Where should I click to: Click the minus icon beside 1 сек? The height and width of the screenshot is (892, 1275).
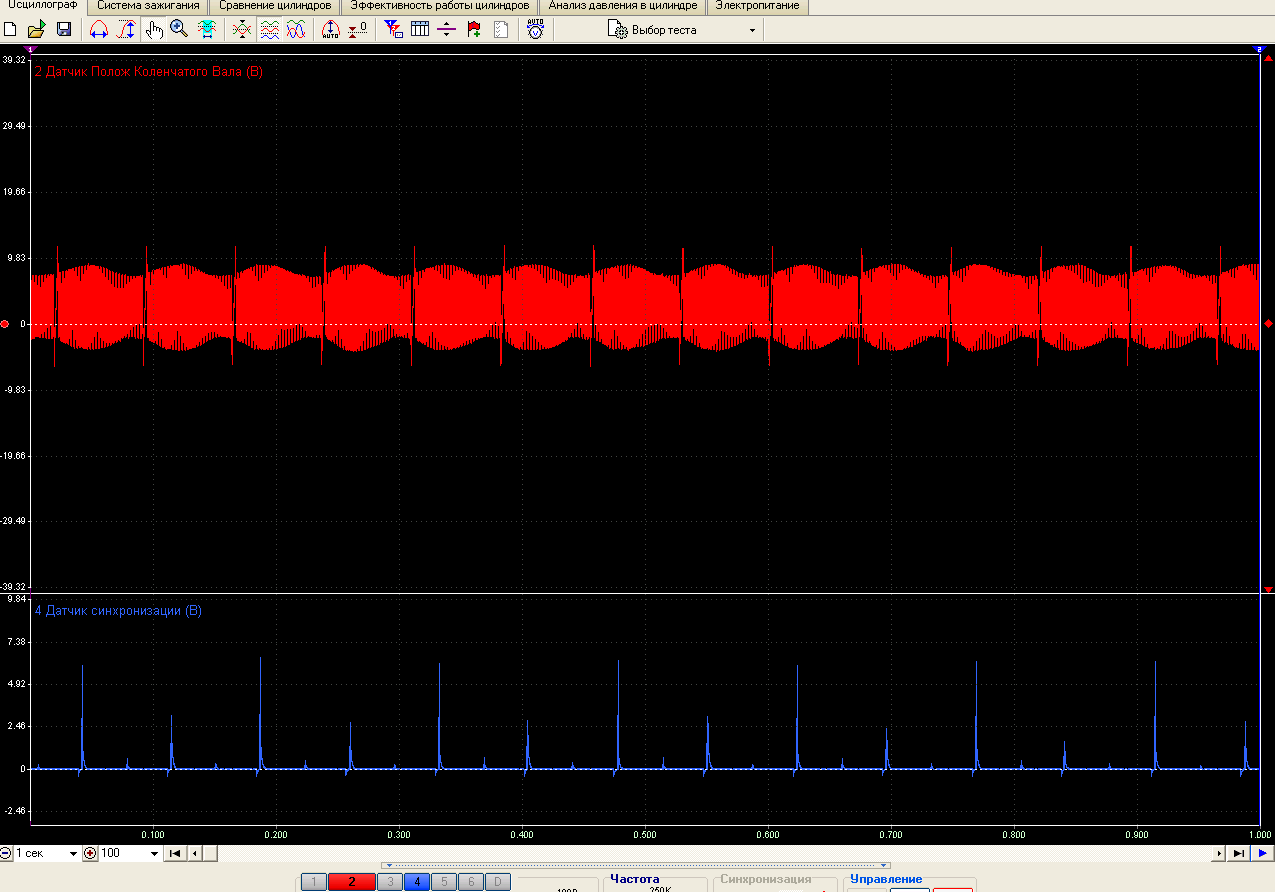(6, 854)
